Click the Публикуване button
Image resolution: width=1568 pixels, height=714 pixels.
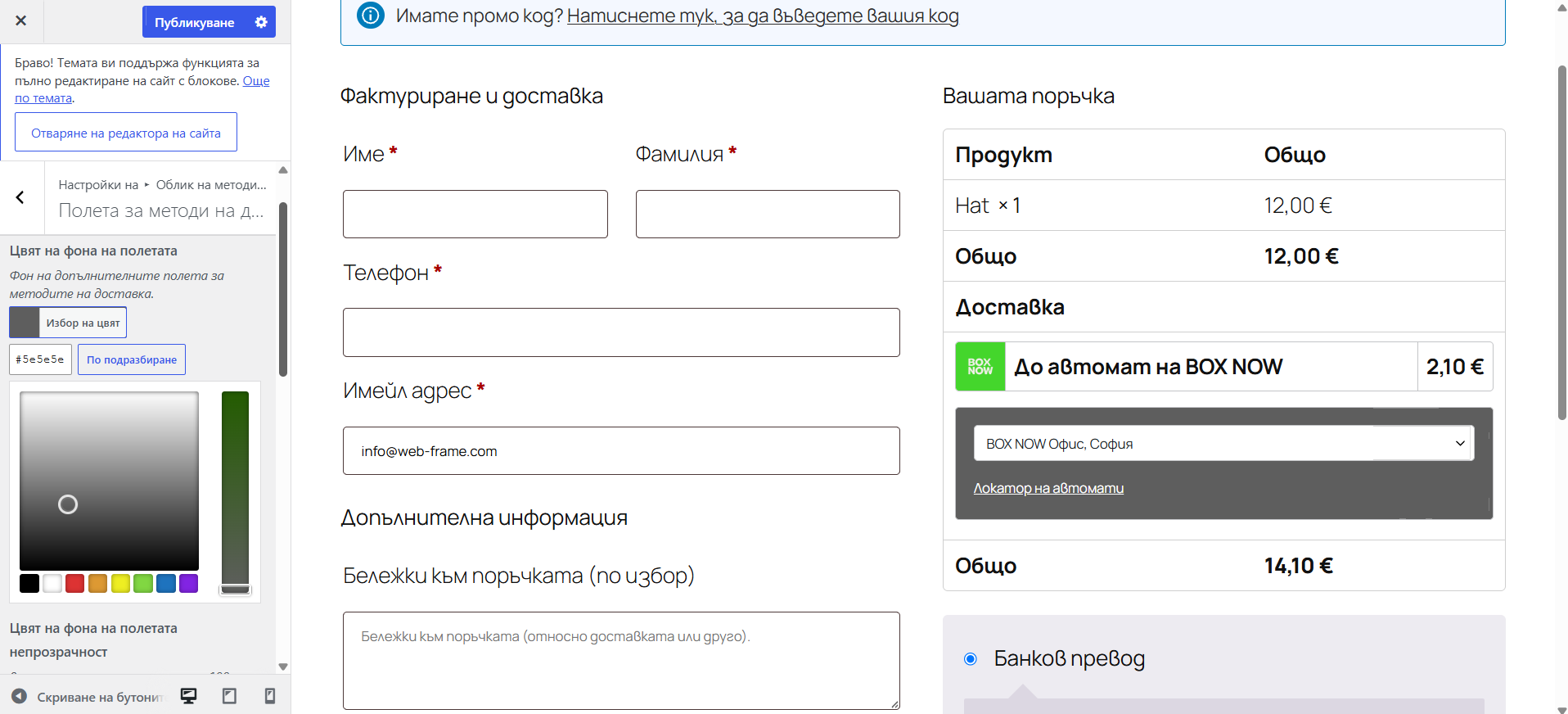pos(195,22)
